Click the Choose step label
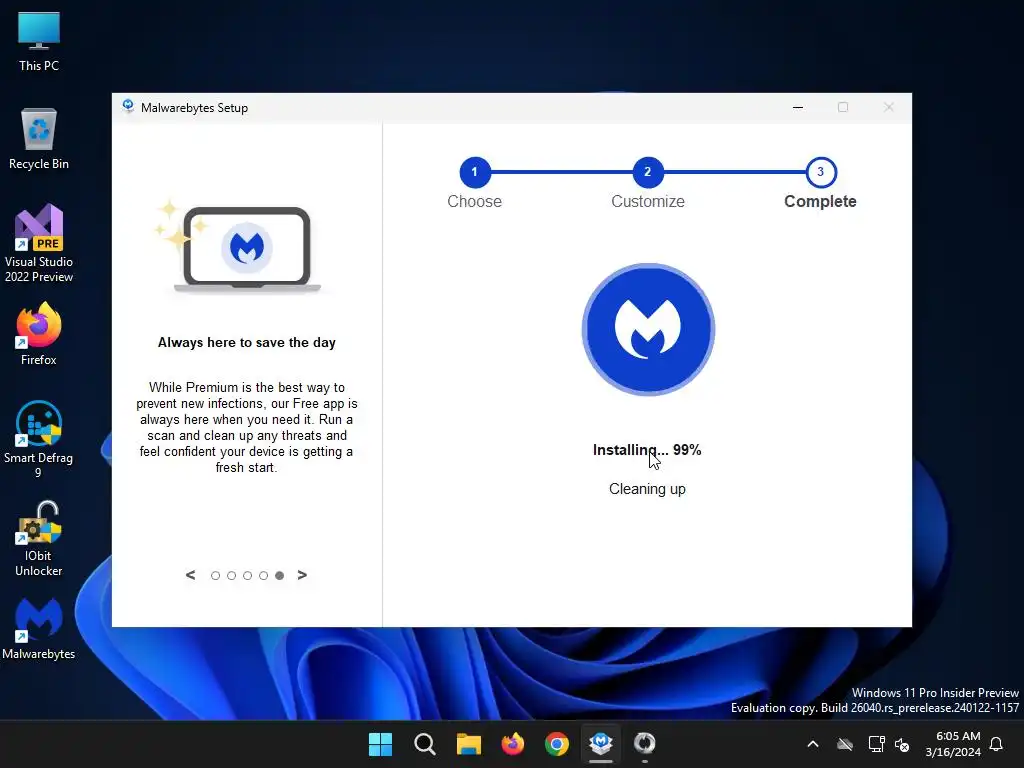The width and height of the screenshot is (1024, 768). tap(475, 201)
